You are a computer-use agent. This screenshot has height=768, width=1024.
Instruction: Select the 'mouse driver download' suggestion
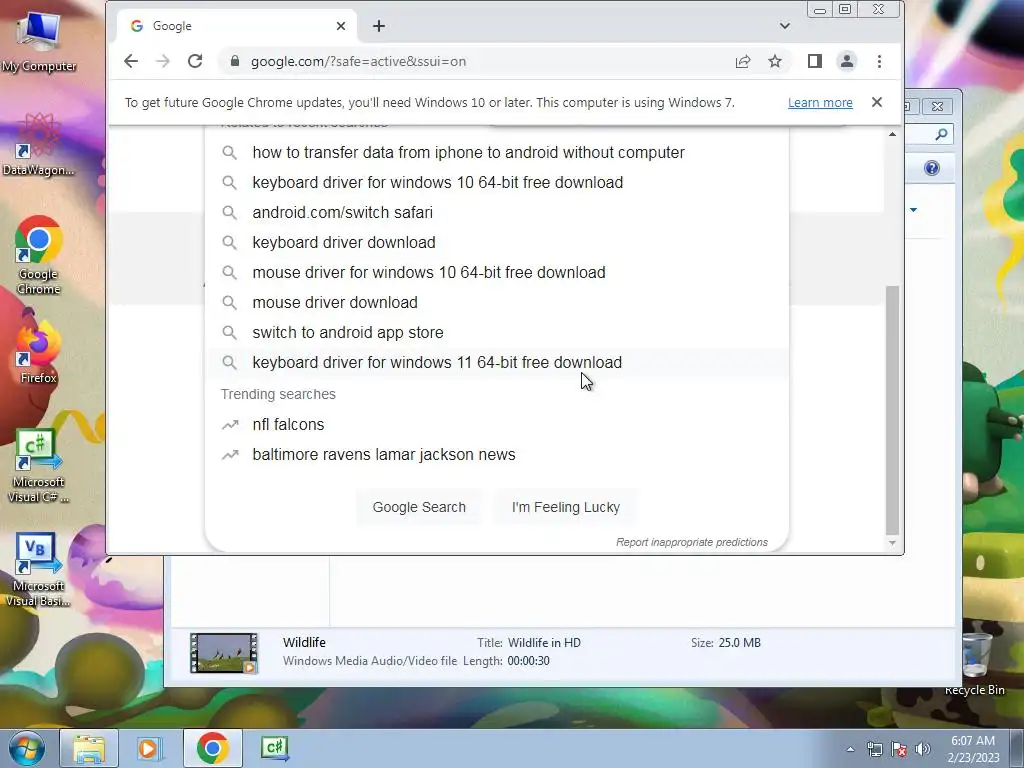click(496, 302)
